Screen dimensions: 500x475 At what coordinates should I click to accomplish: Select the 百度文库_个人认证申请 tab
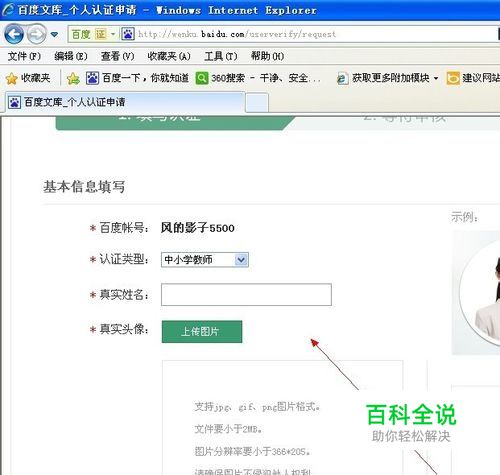pyautogui.click(x=126, y=102)
